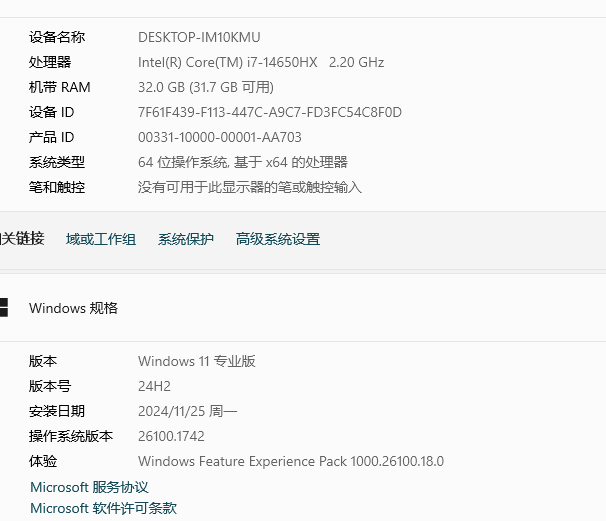Image resolution: width=606 pixels, height=521 pixels.
Task: Select Windows Feature Experience Pack 1000.26100.18.0 text
Action: 291,461
